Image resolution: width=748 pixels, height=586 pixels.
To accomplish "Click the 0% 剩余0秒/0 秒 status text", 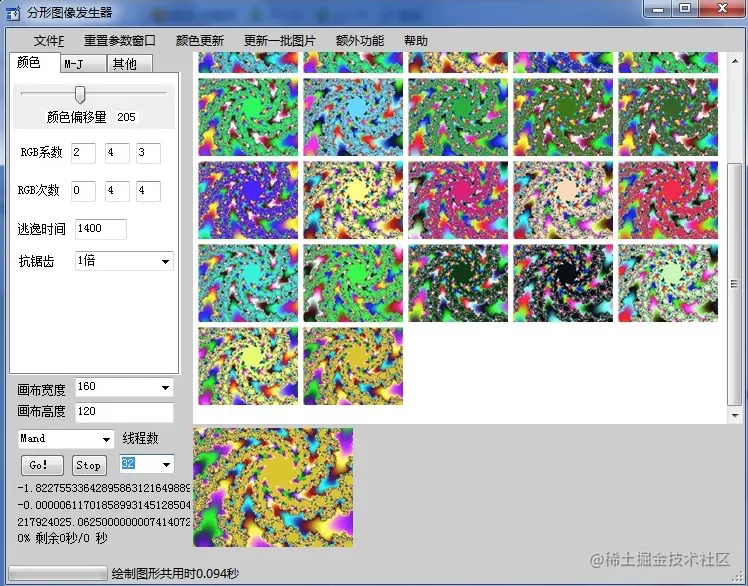I will [62, 538].
